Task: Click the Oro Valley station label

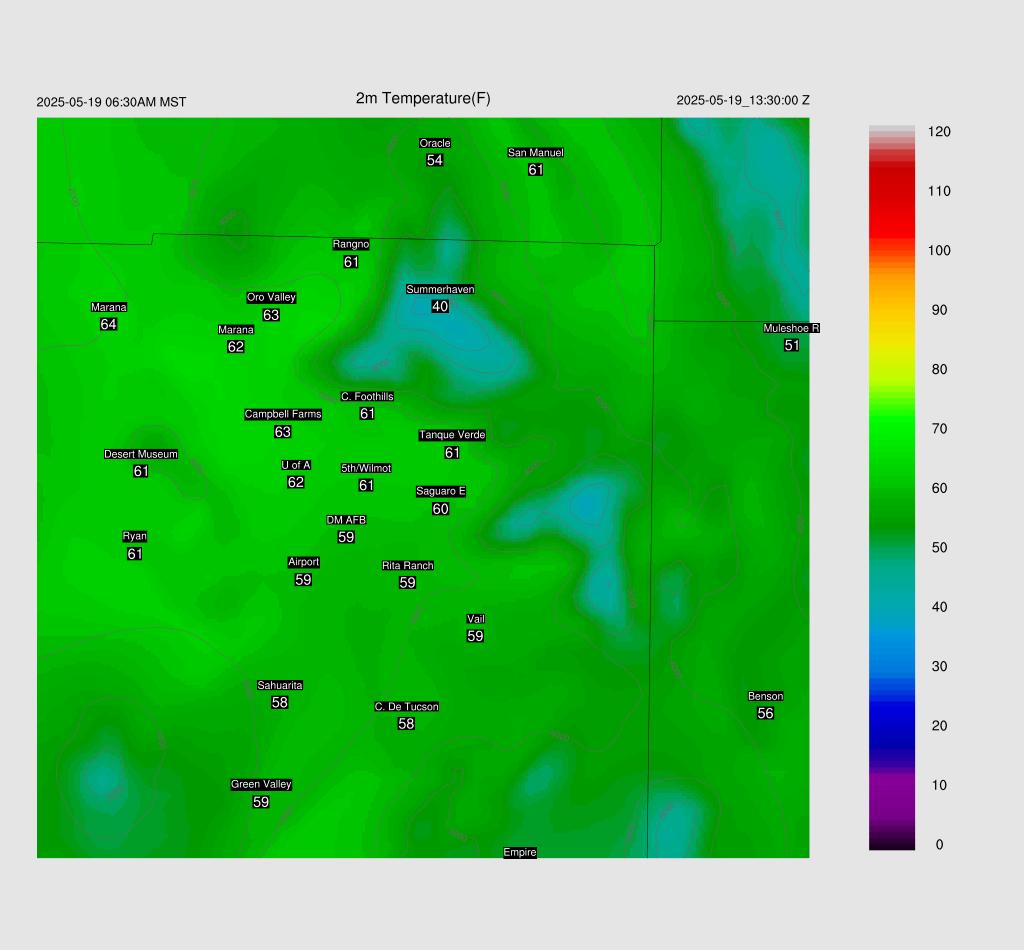Action: click(271, 297)
